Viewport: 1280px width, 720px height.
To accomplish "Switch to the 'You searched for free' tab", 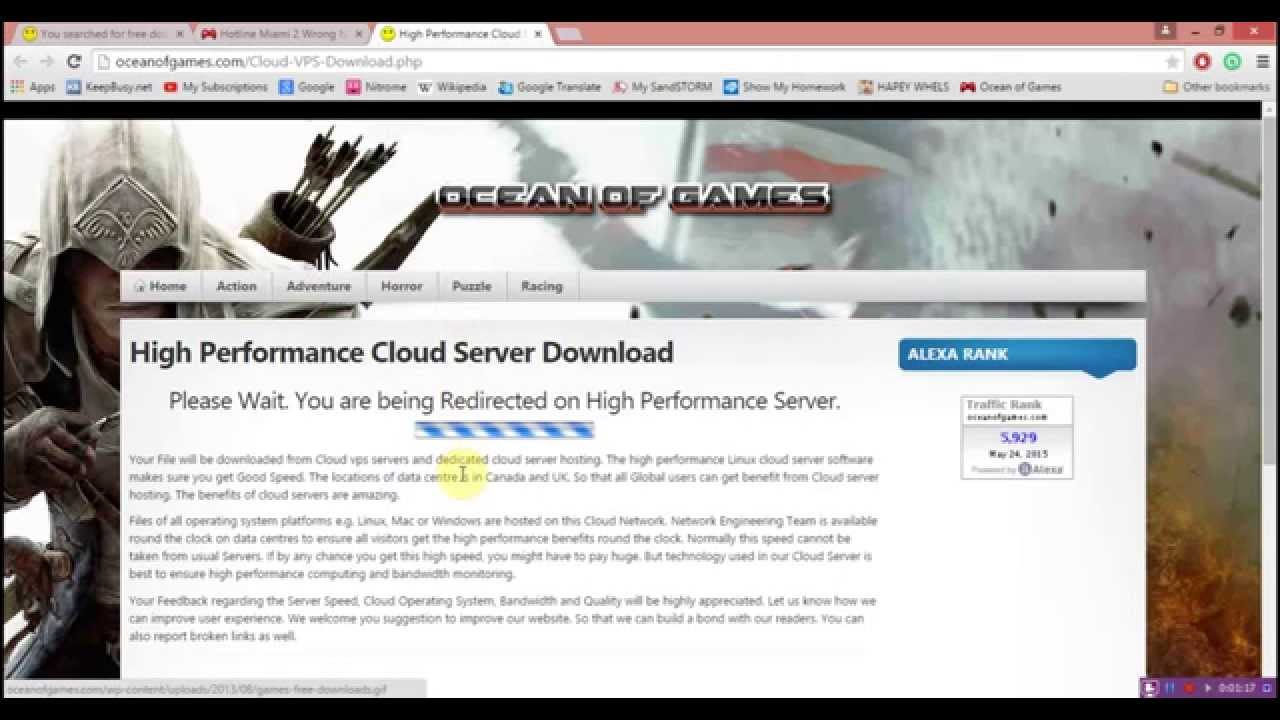I will click(x=103, y=34).
